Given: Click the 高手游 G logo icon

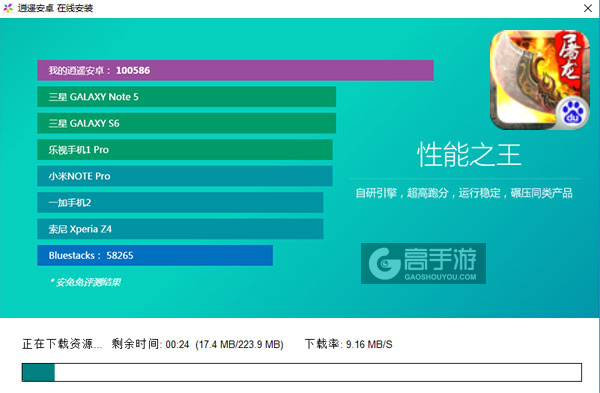Looking at the screenshot, I should (384, 263).
